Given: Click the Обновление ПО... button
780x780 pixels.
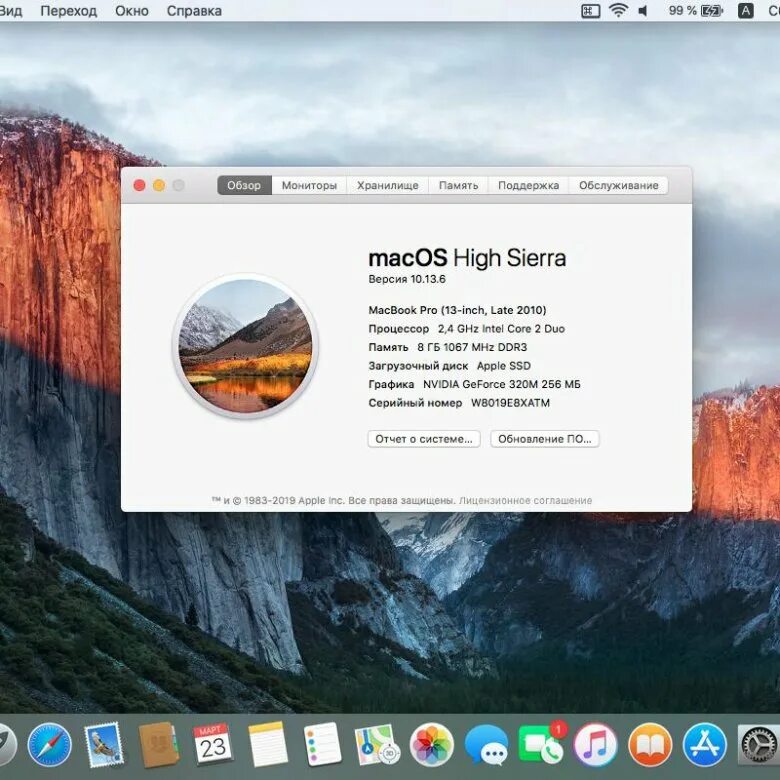Looking at the screenshot, I should pyautogui.click(x=545, y=439).
